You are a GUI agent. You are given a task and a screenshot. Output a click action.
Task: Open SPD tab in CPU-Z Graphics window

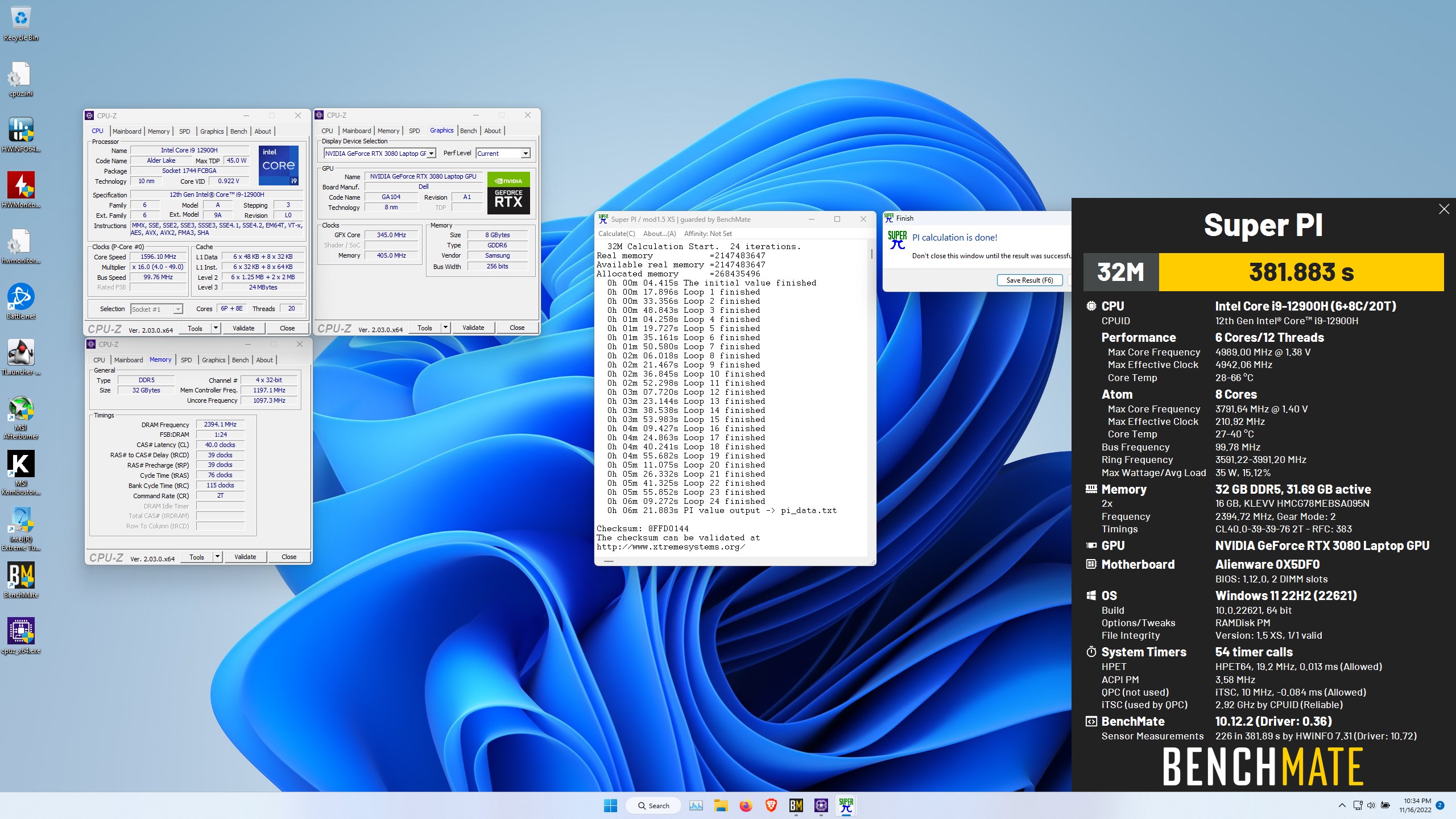(x=415, y=131)
